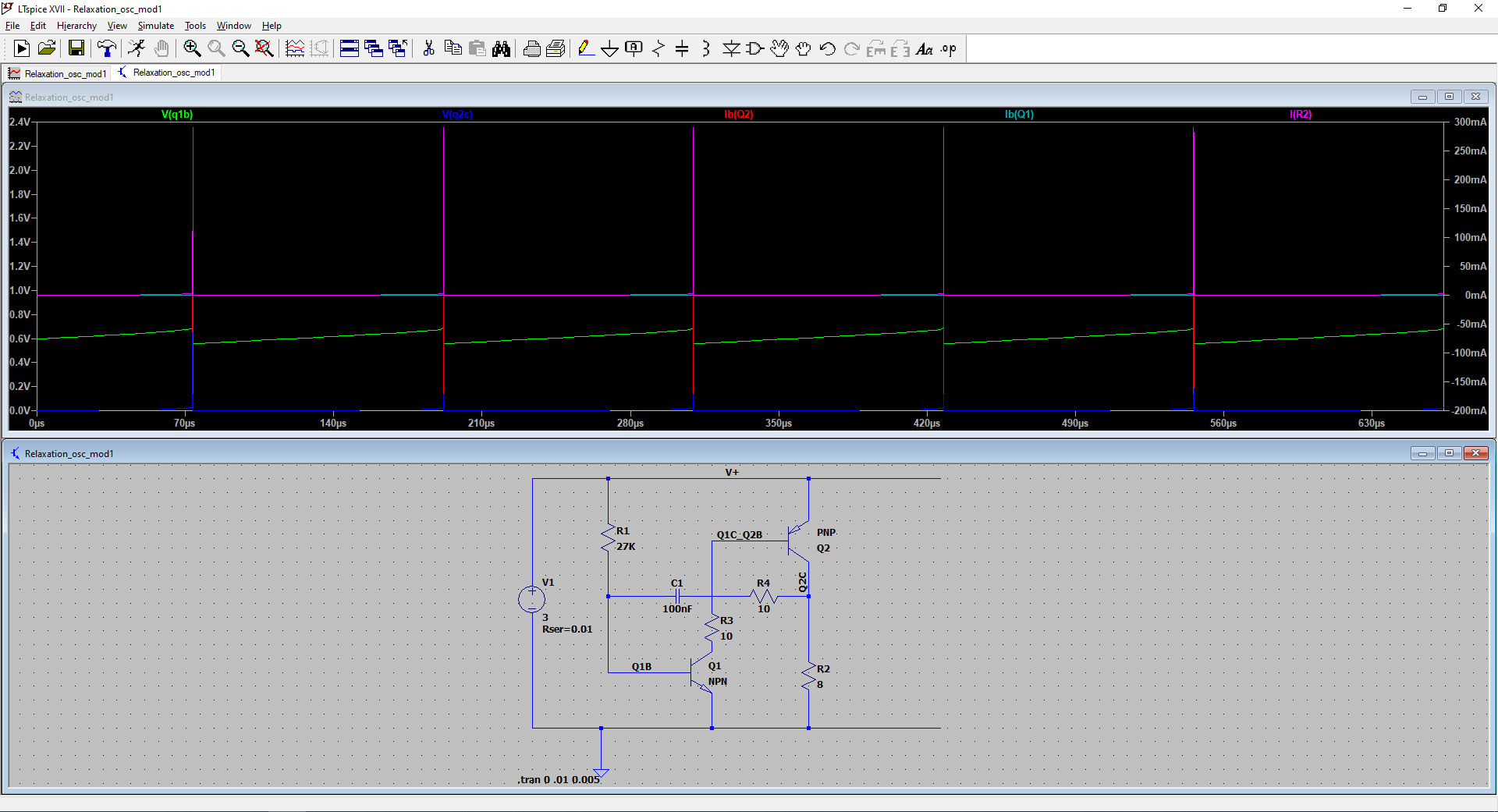The height and width of the screenshot is (812, 1498).
Task: Select the Resistor placement tool
Action: 658,48
